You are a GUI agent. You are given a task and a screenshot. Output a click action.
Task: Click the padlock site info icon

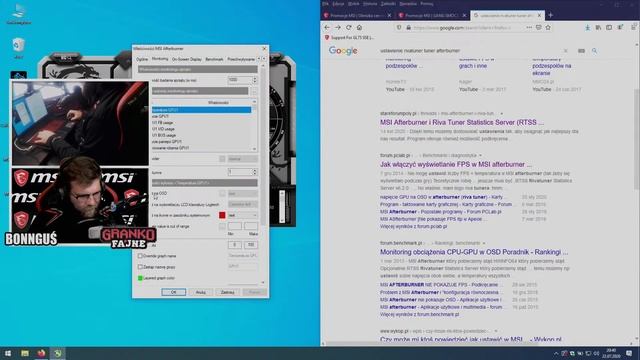point(408,27)
